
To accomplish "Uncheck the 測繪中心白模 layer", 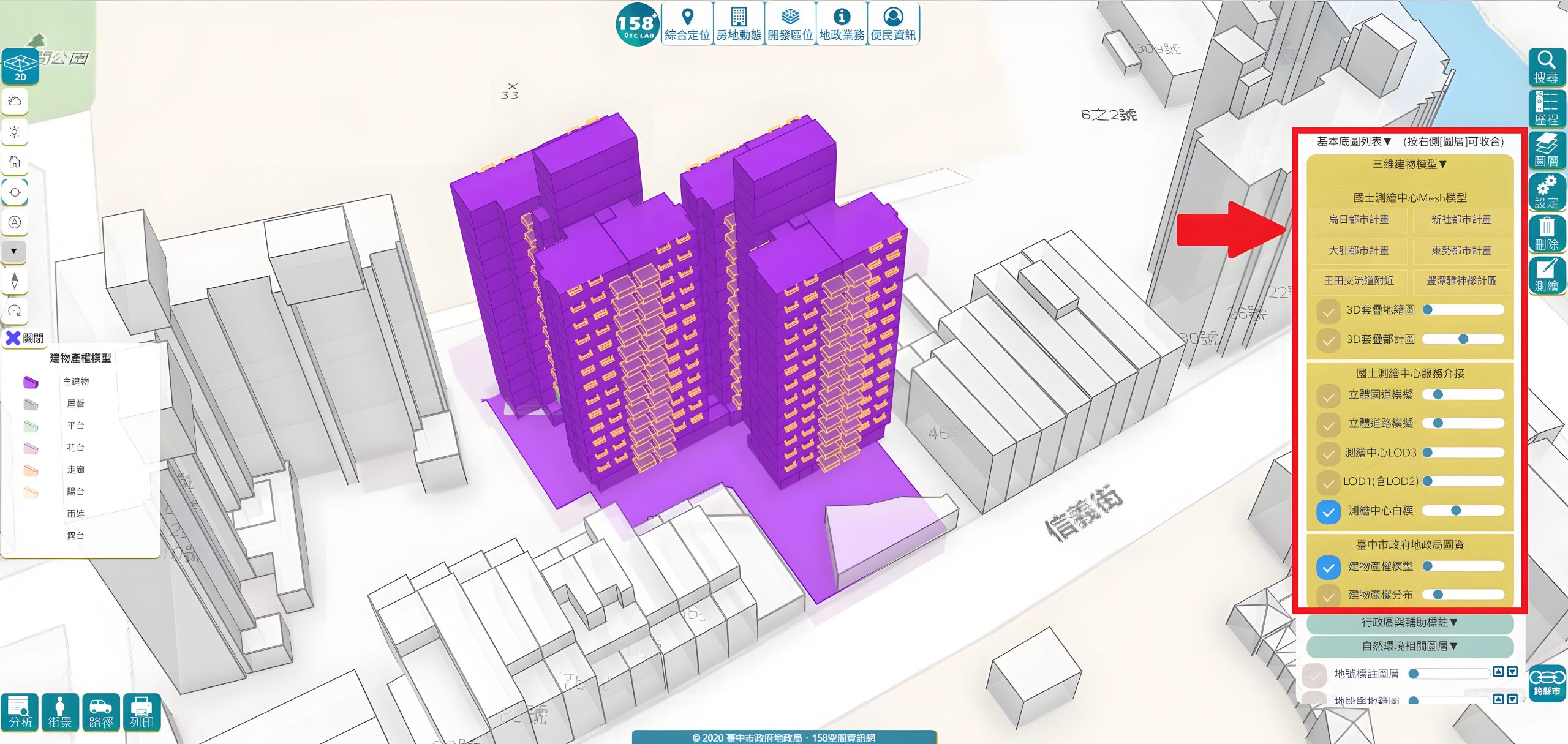I will click(1328, 511).
